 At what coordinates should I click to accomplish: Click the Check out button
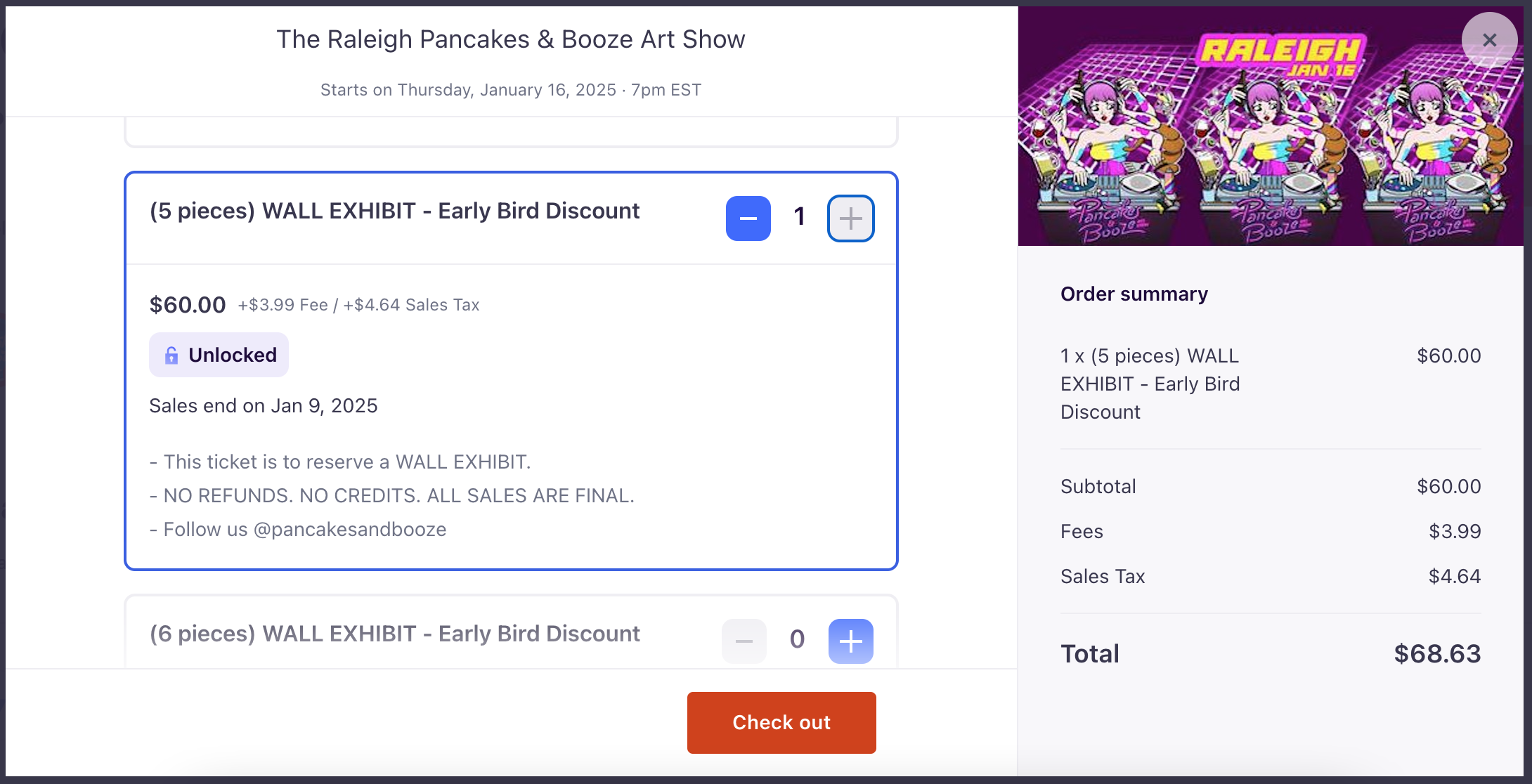[781, 722]
